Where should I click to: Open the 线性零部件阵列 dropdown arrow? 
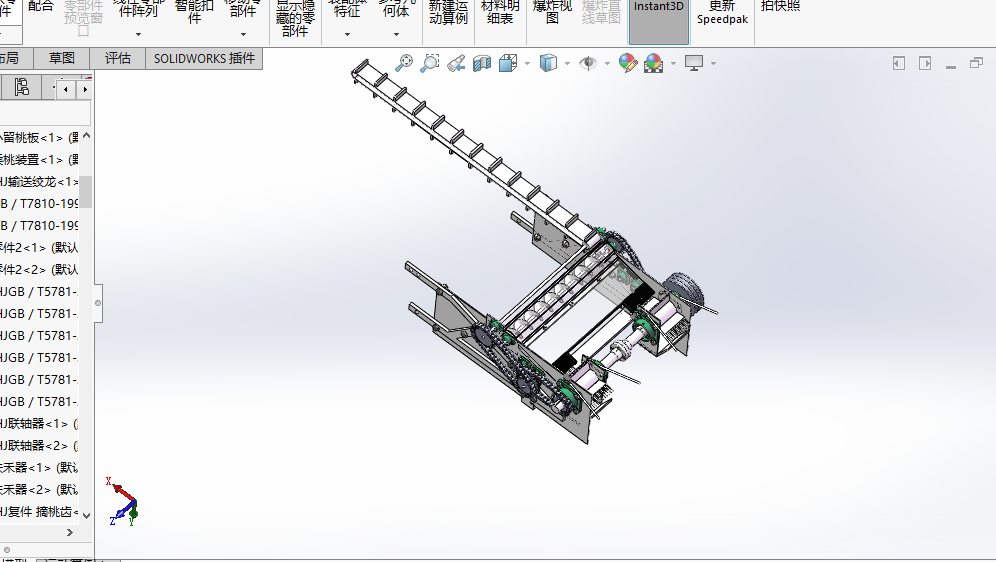(x=138, y=34)
